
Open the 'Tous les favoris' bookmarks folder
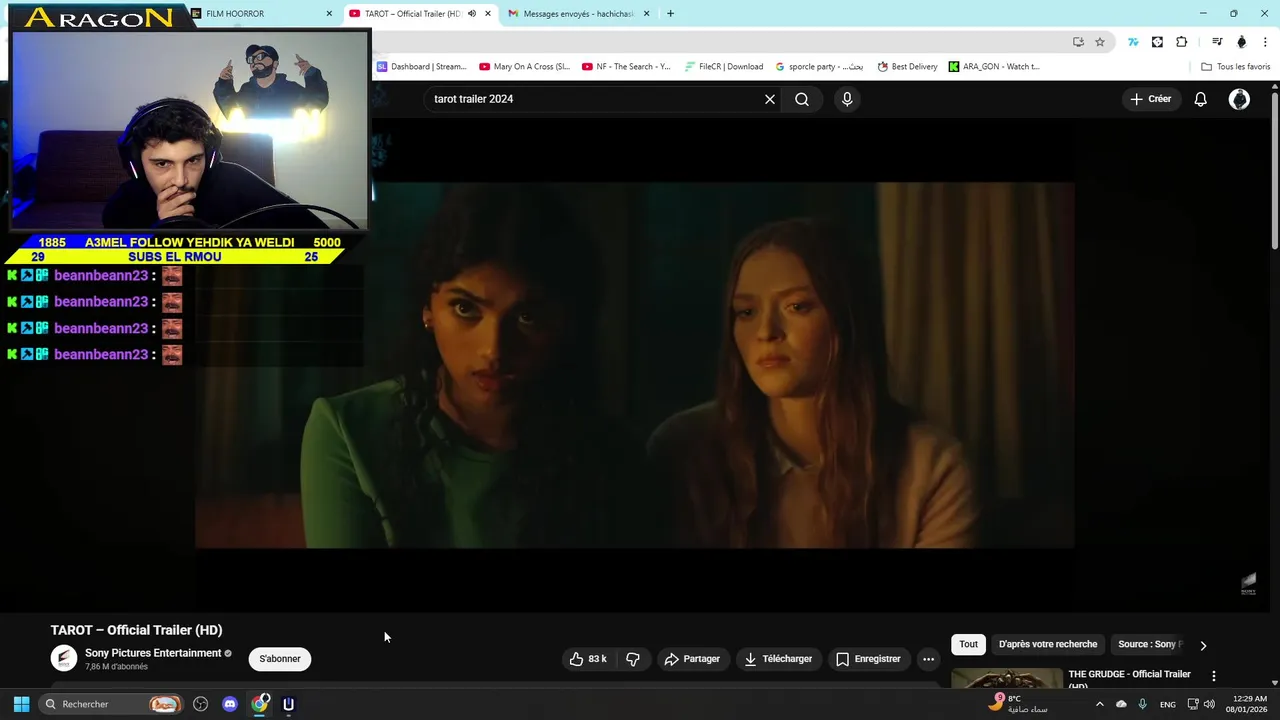tap(1236, 67)
